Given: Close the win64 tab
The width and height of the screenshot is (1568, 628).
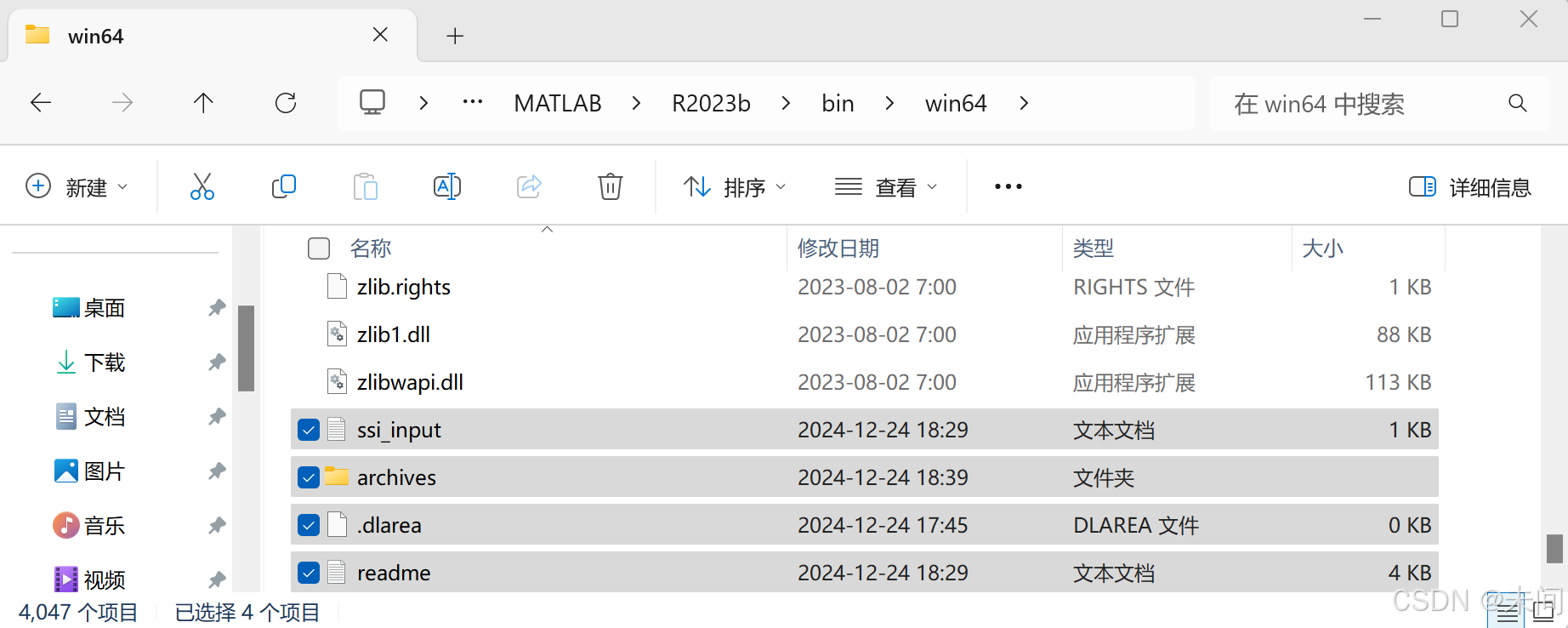Looking at the screenshot, I should 380,34.
